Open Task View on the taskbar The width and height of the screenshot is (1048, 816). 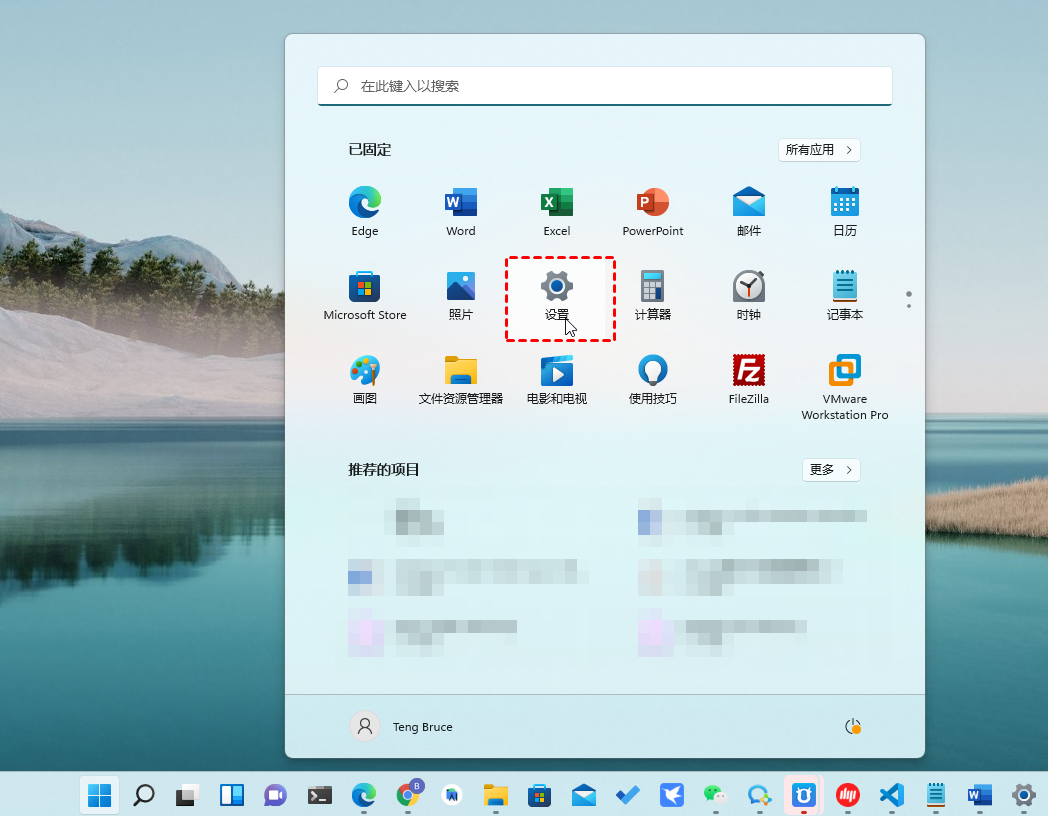coord(188,795)
